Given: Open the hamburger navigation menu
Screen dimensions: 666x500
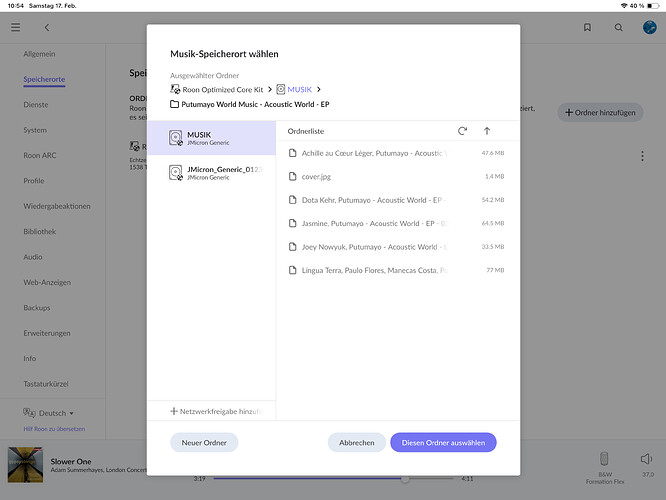Looking at the screenshot, I should [x=16, y=28].
